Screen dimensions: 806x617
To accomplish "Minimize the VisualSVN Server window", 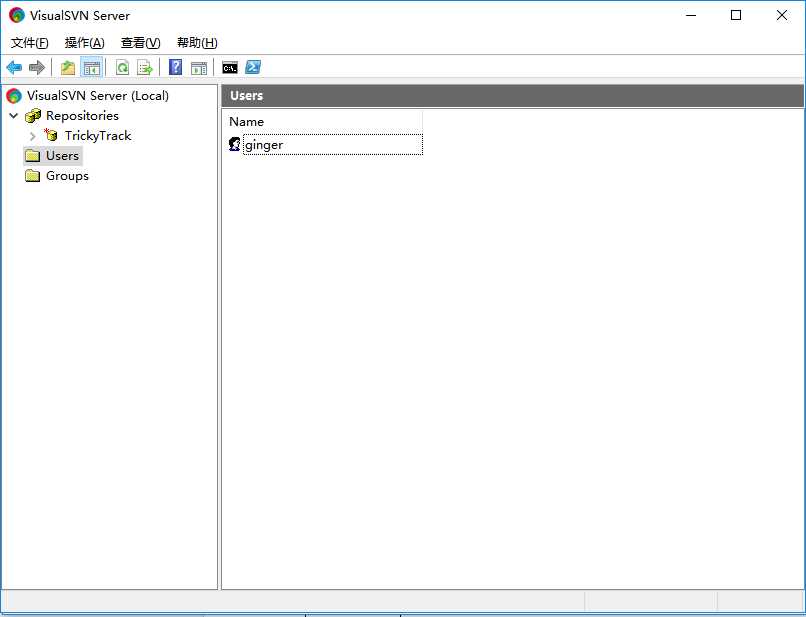I will [x=691, y=15].
